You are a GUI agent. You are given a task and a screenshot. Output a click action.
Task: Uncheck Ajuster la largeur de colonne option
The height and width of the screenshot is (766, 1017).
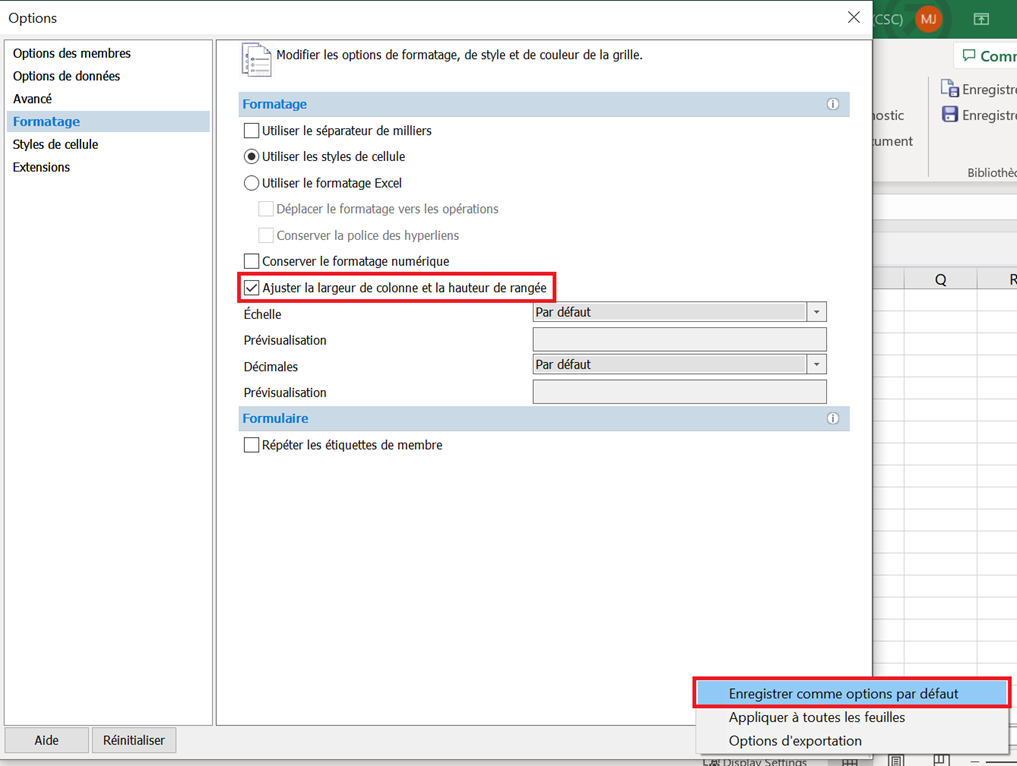tap(252, 288)
